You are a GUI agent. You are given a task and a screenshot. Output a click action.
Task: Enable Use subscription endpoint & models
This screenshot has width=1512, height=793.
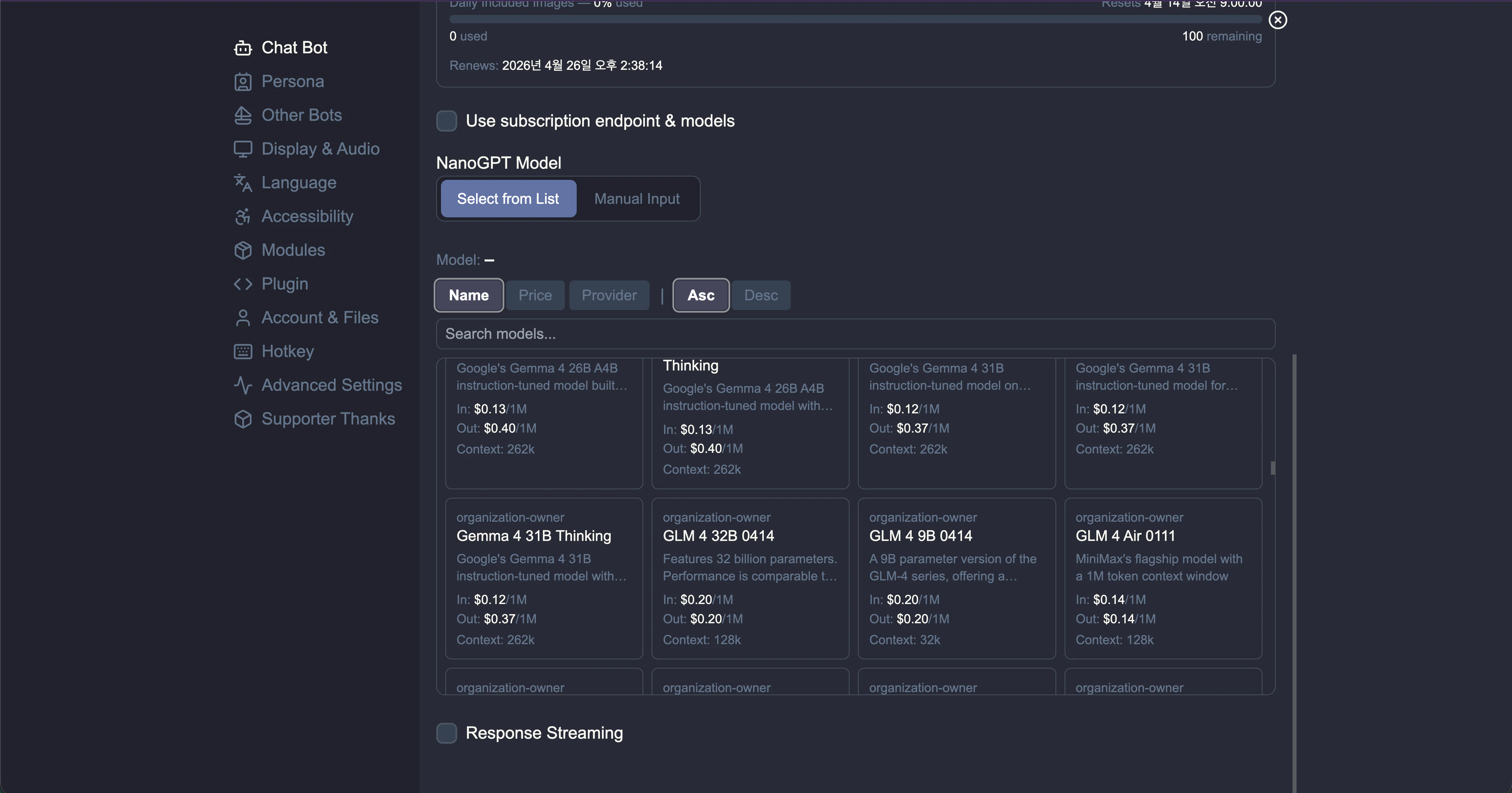(x=447, y=121)
